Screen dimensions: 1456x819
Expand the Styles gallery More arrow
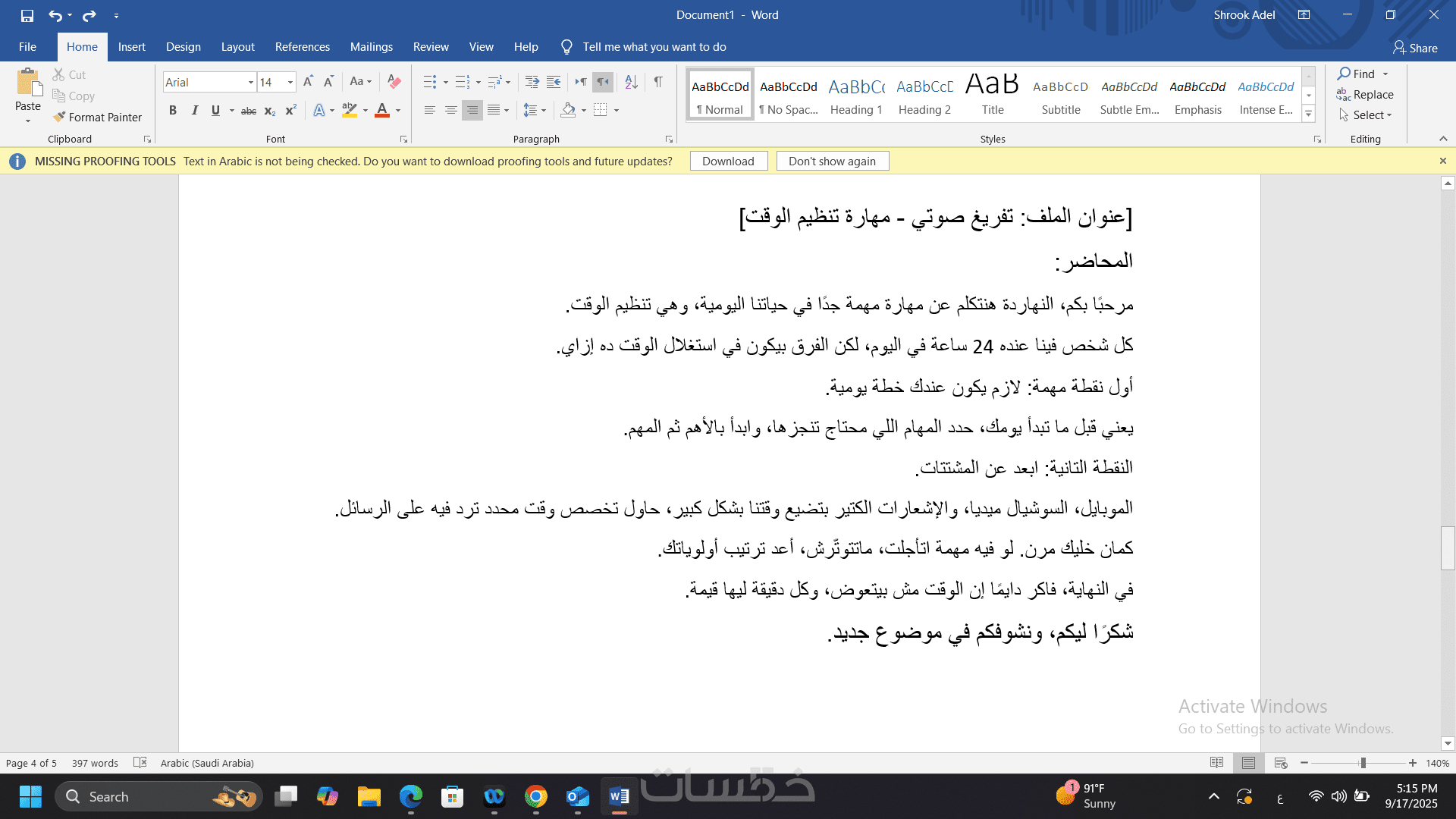click(x=1308, y=114)
